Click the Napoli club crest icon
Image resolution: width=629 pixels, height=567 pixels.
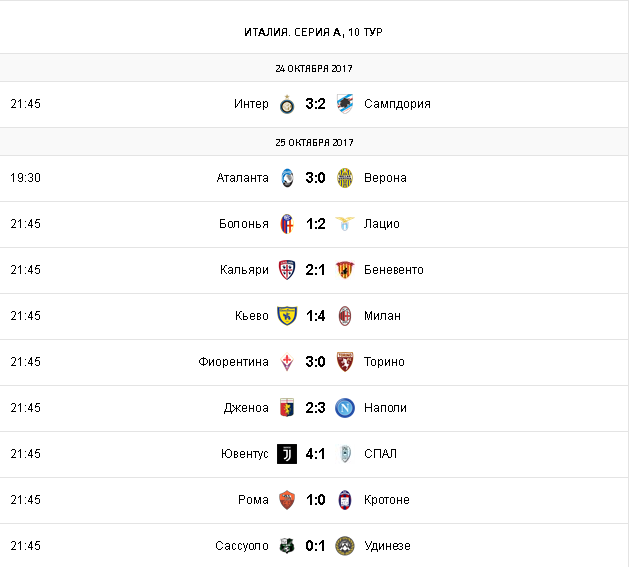click(x=345, y=408)
